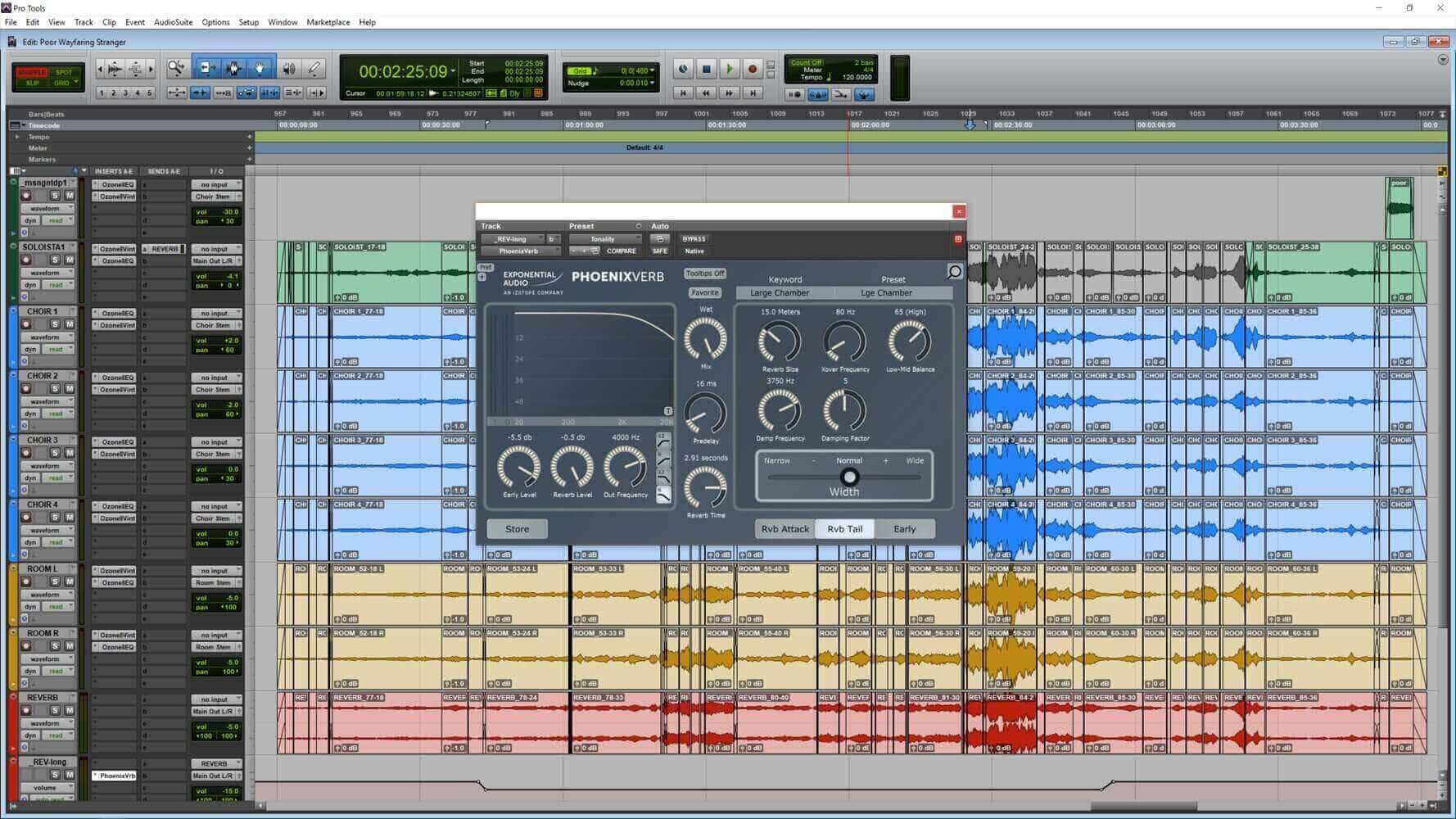Screen dimensions: 1456x819
Task: Select bottom filter curve shape icon
Action: click(x=663, y=495)
